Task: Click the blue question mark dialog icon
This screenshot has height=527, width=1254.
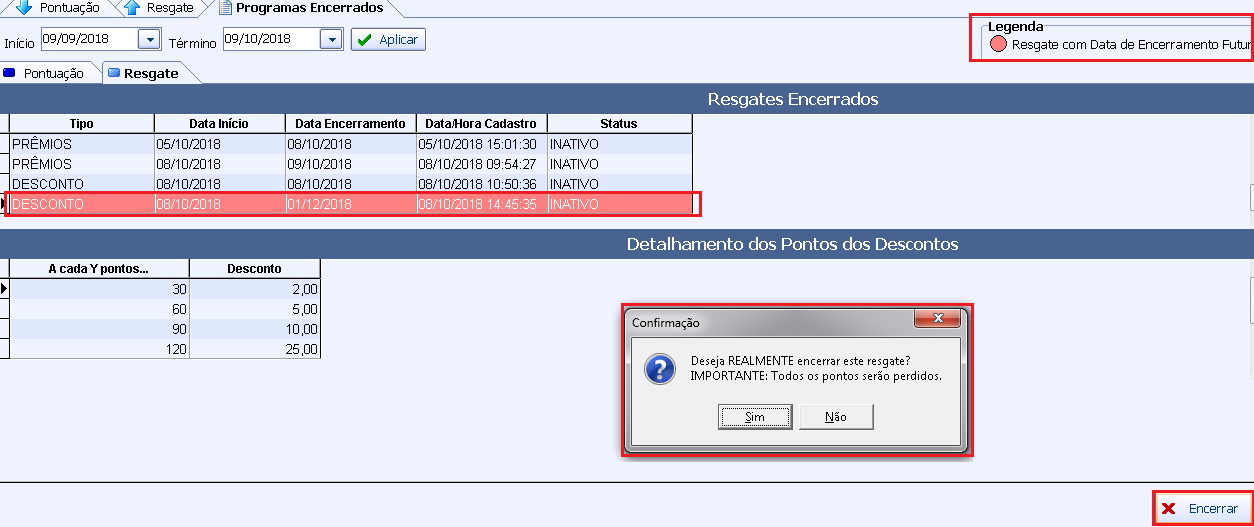Action: 659,369
